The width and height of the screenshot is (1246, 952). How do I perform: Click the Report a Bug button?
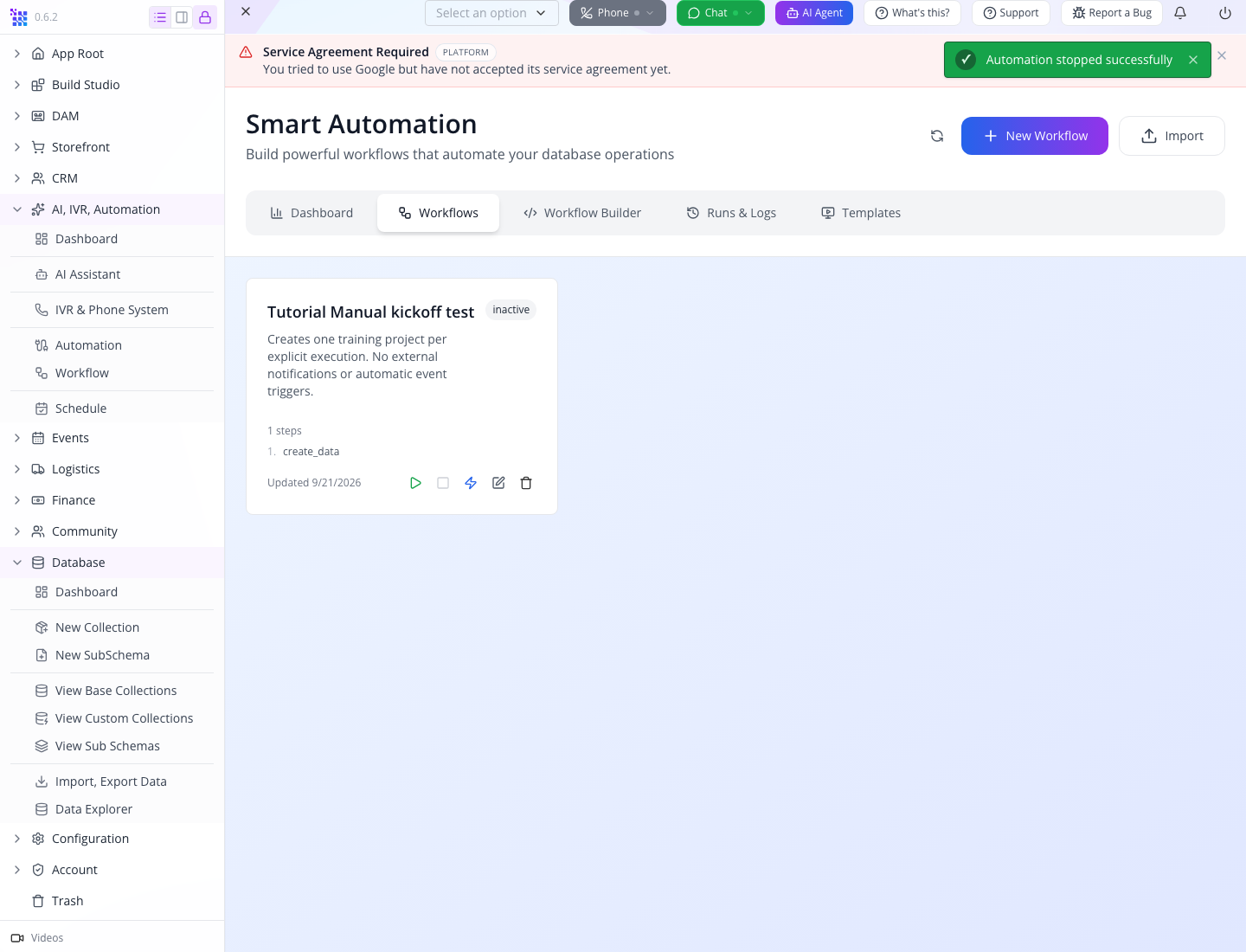[x=1112, y=13]
